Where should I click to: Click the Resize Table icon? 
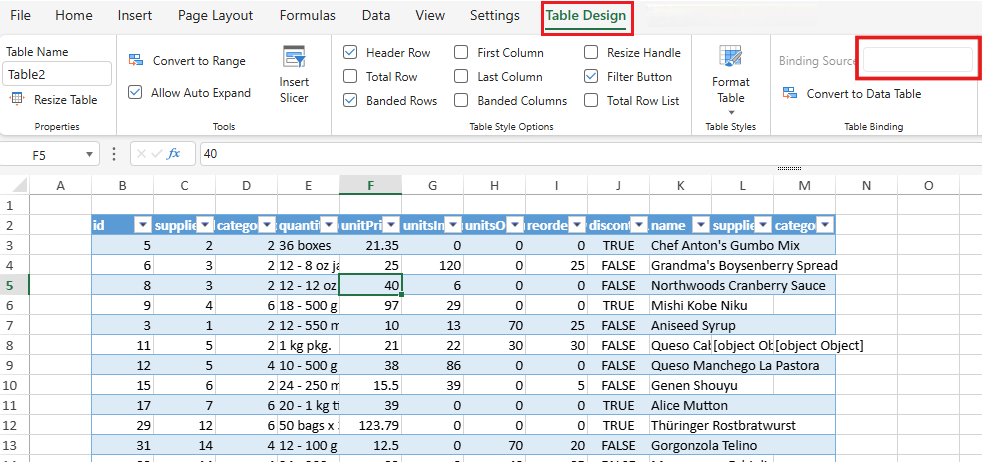[18, 99]
